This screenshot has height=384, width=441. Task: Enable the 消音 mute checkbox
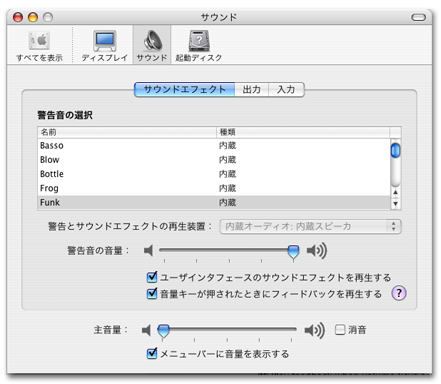pyautogui.click(x=340, y=330)
